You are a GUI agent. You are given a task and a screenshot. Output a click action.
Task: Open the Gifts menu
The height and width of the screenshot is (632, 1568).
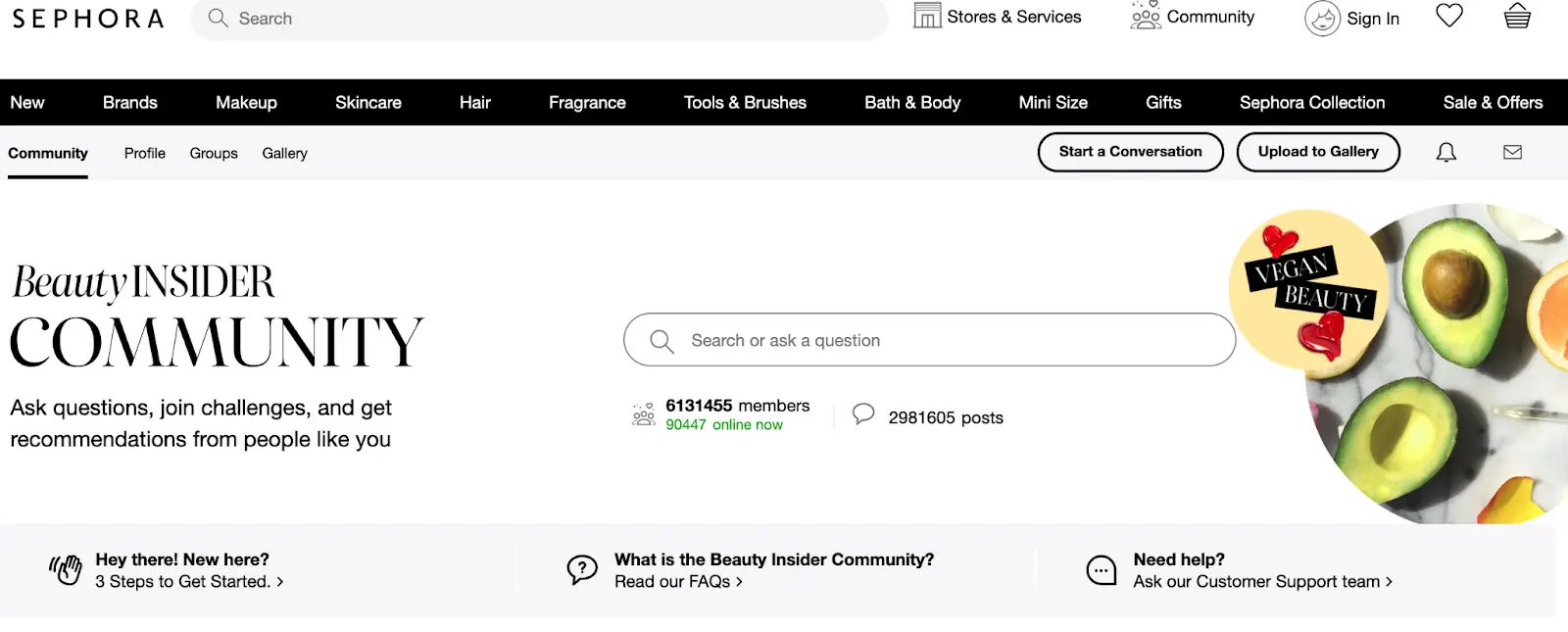pos(1163,102)
